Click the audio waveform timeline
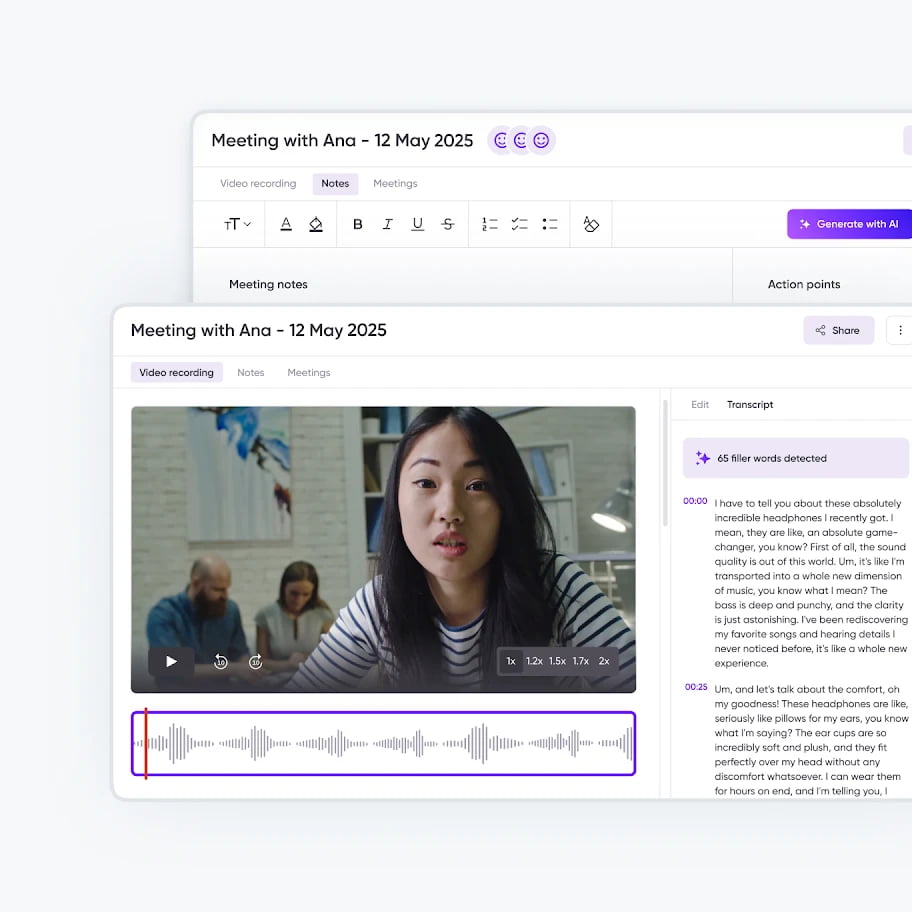 tap(383, 743)
